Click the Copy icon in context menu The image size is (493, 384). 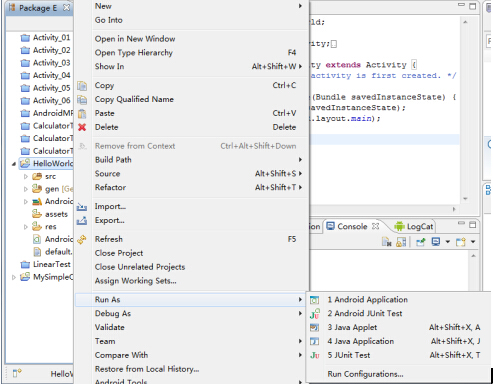[82, 86]
